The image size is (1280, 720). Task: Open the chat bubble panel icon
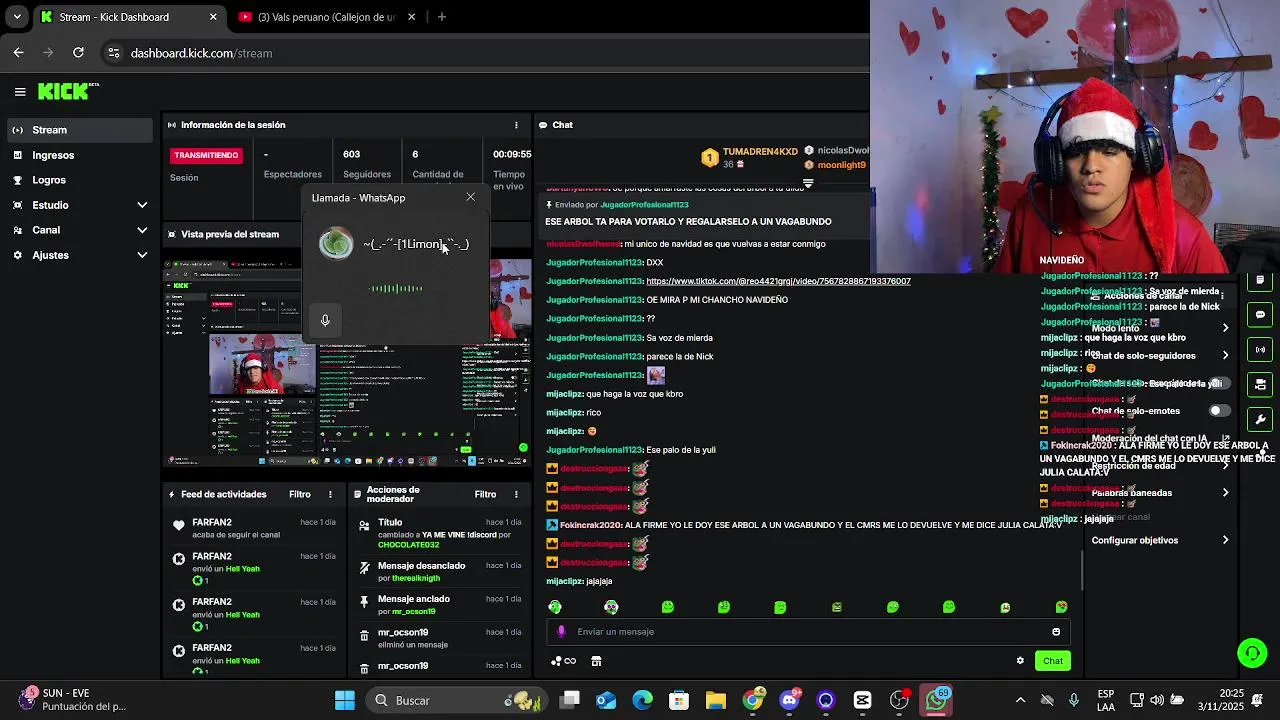click(x=1260, y=315)
